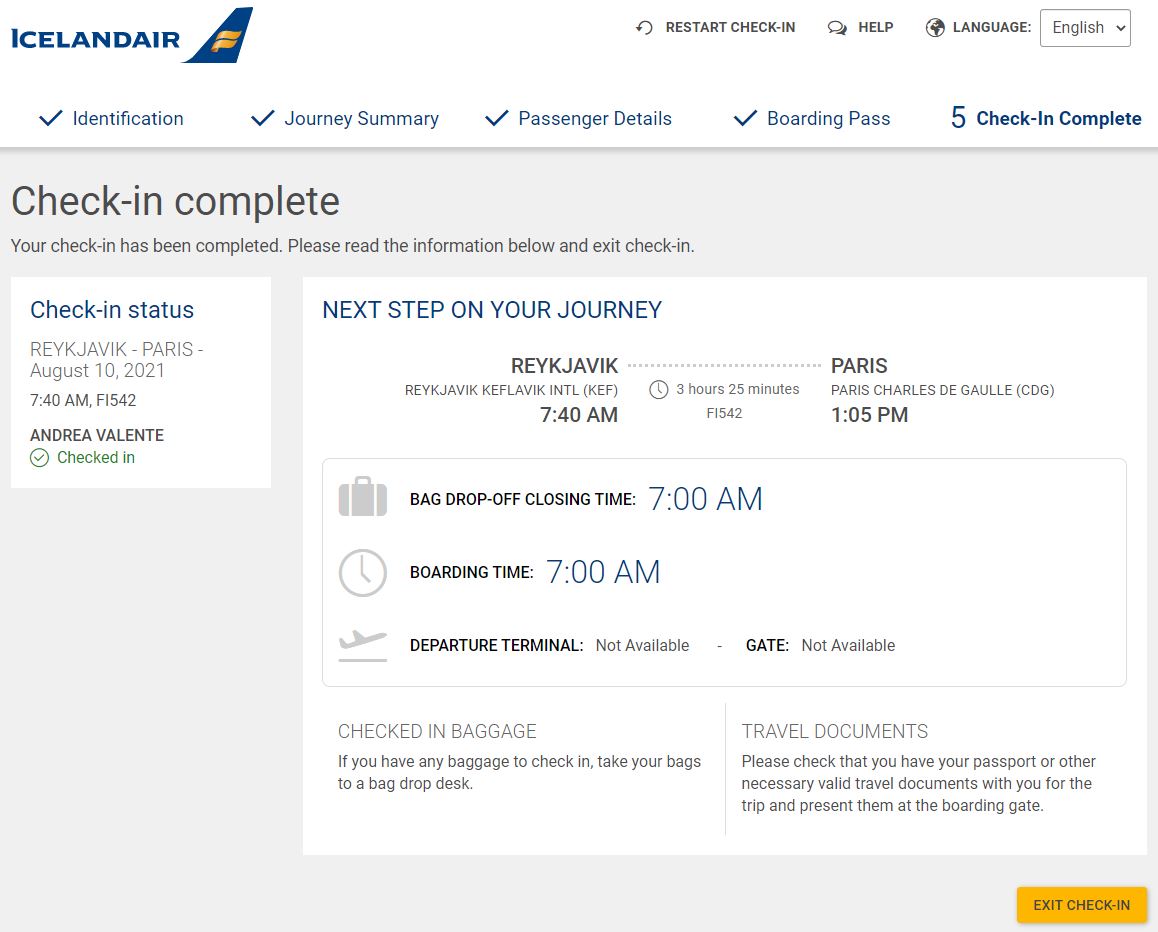Click the green Checked in checkmark
Viewport: 1158px width, 932px height.
click(39, 458)
